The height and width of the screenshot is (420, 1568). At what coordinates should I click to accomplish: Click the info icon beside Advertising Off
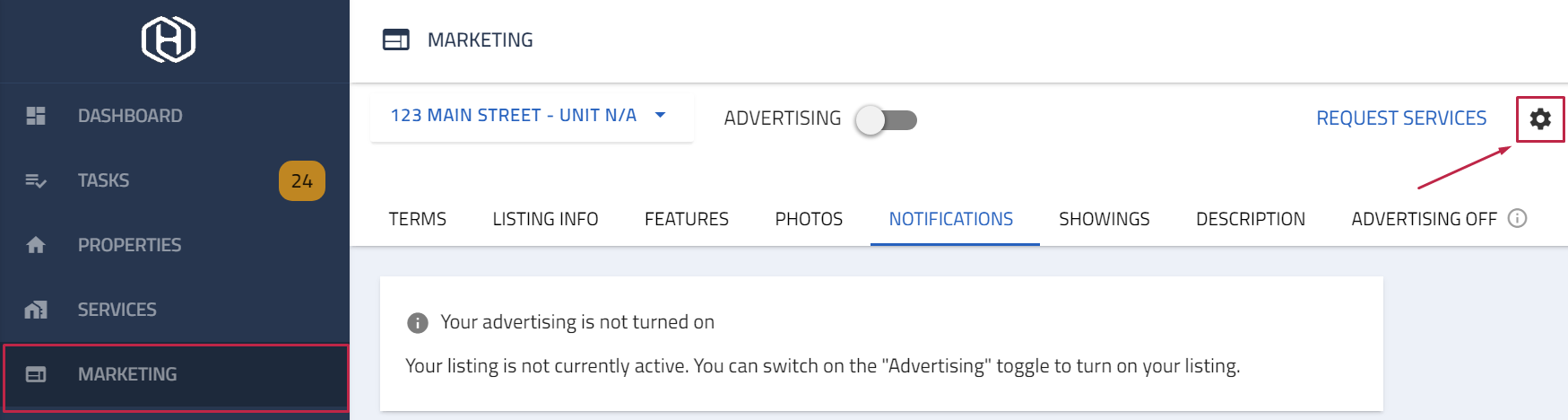tap(1517, 218)
